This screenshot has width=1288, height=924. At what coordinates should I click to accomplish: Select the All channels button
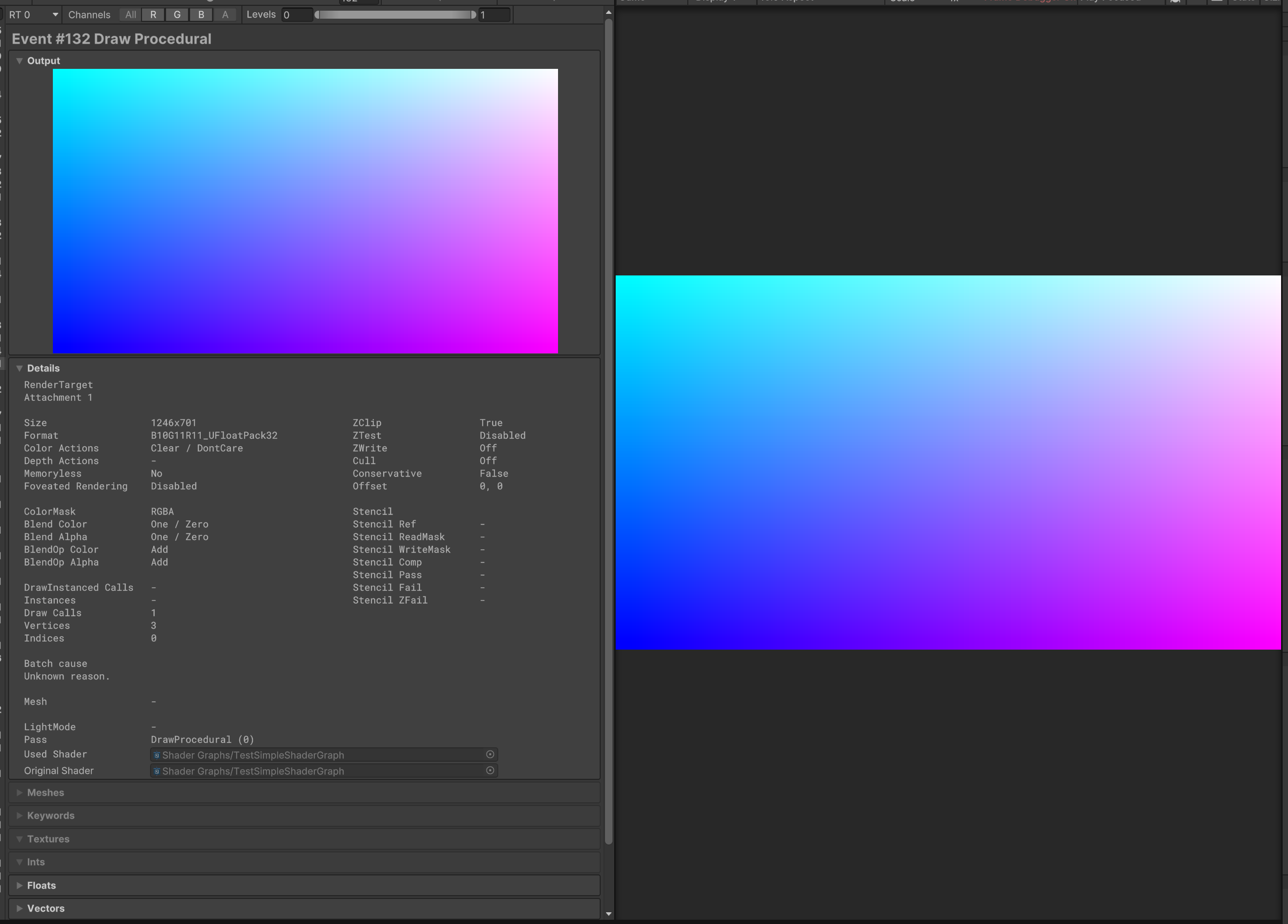[x=131, y=15]
